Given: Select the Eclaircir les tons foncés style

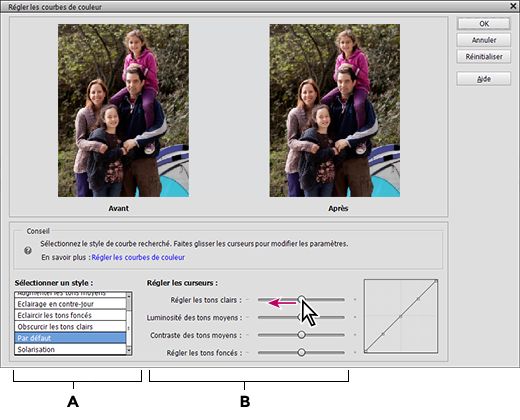Looking at the screenshot, I should click(70, 315).
